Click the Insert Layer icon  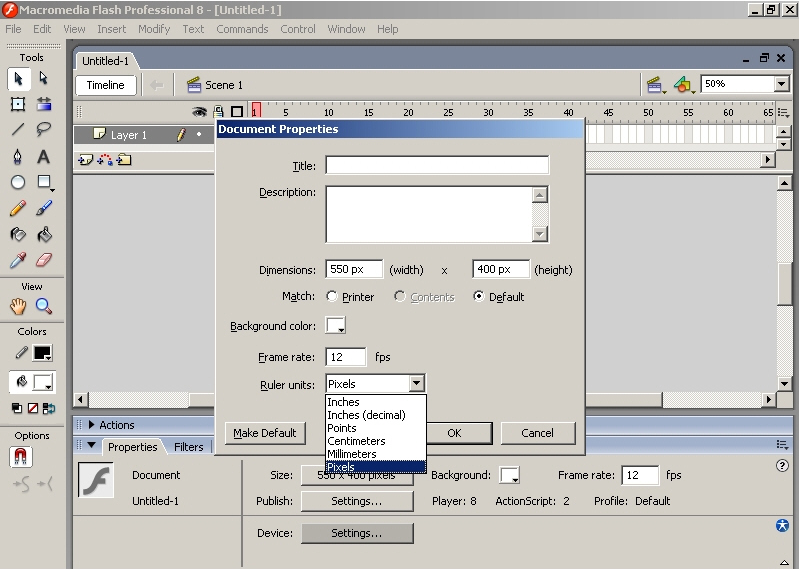[85, 160]
